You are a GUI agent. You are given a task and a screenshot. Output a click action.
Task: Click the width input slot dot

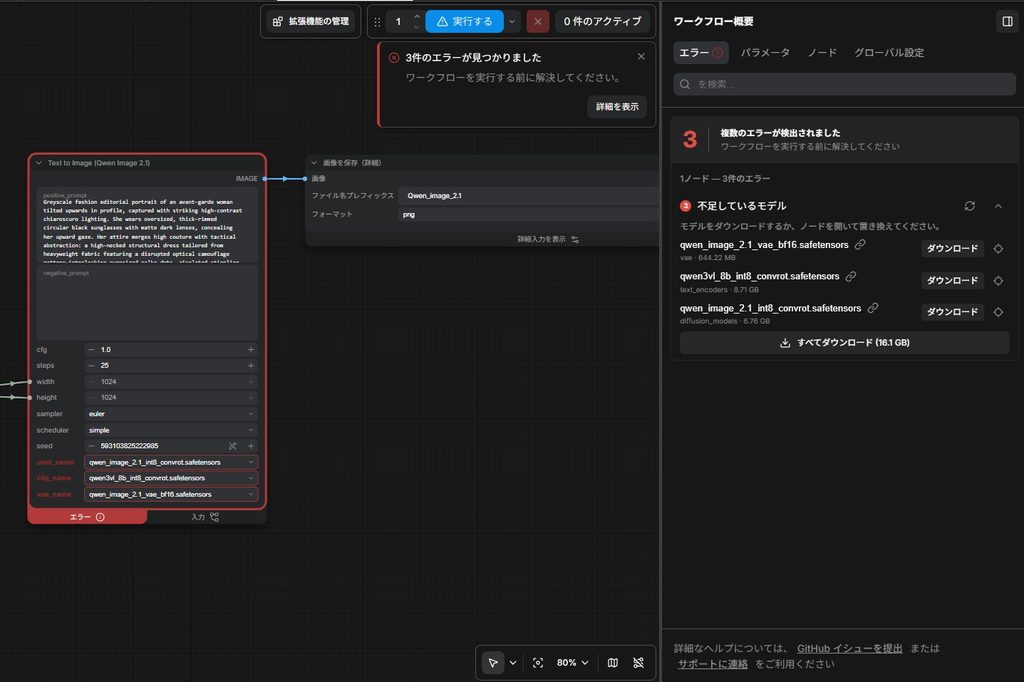pyautogui.click(x=29, y=382)
